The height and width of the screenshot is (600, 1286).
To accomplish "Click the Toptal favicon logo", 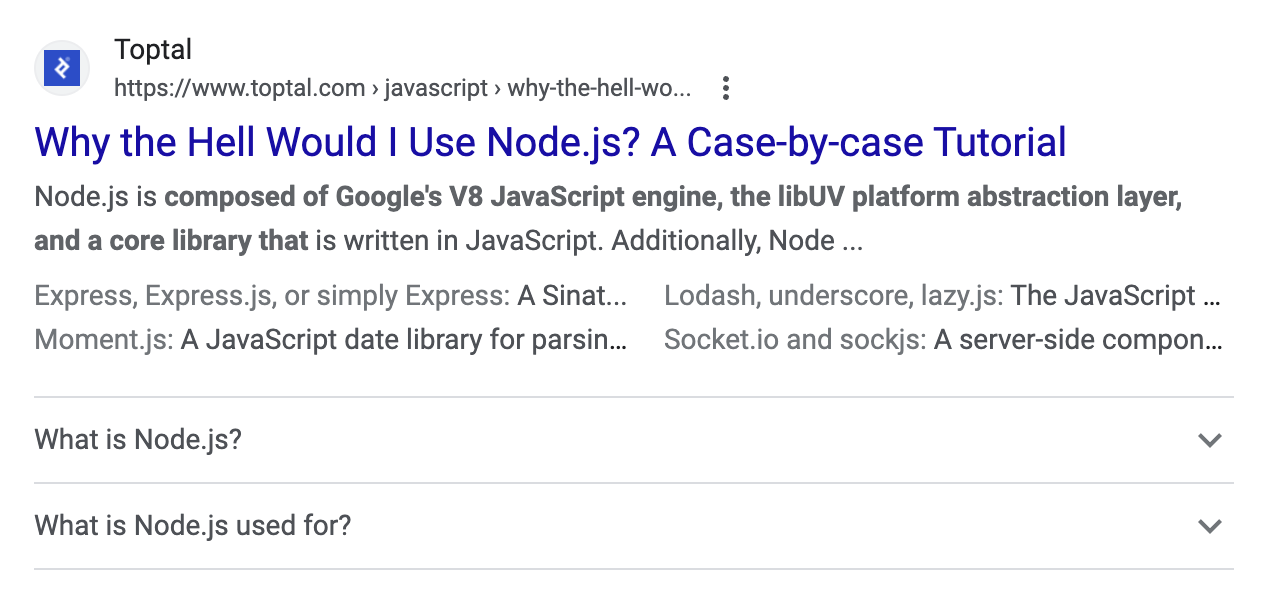I will pyautogui.click(x=62, y=68).
